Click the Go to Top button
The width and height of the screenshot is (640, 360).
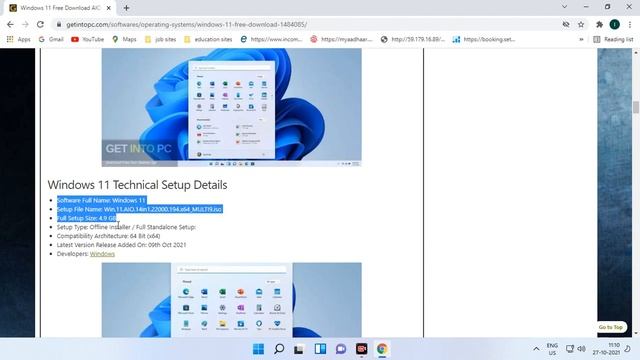611,327
